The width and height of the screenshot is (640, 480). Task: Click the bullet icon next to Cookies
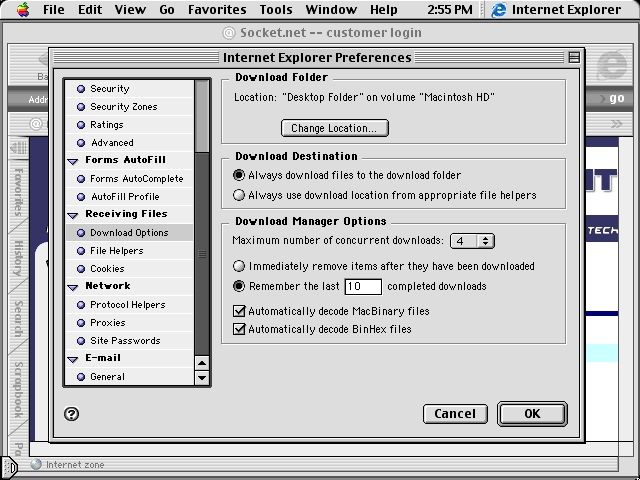click(x=81, y=269)
